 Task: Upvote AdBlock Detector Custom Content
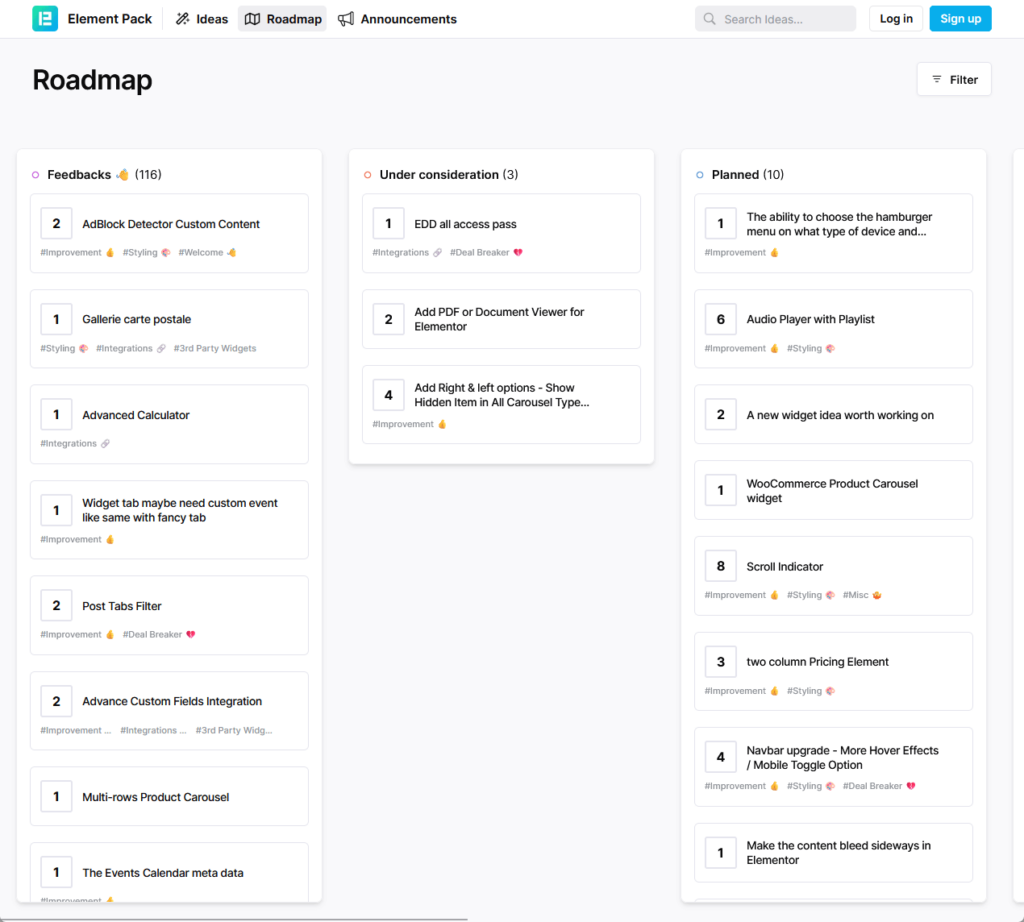coord(56,224)
